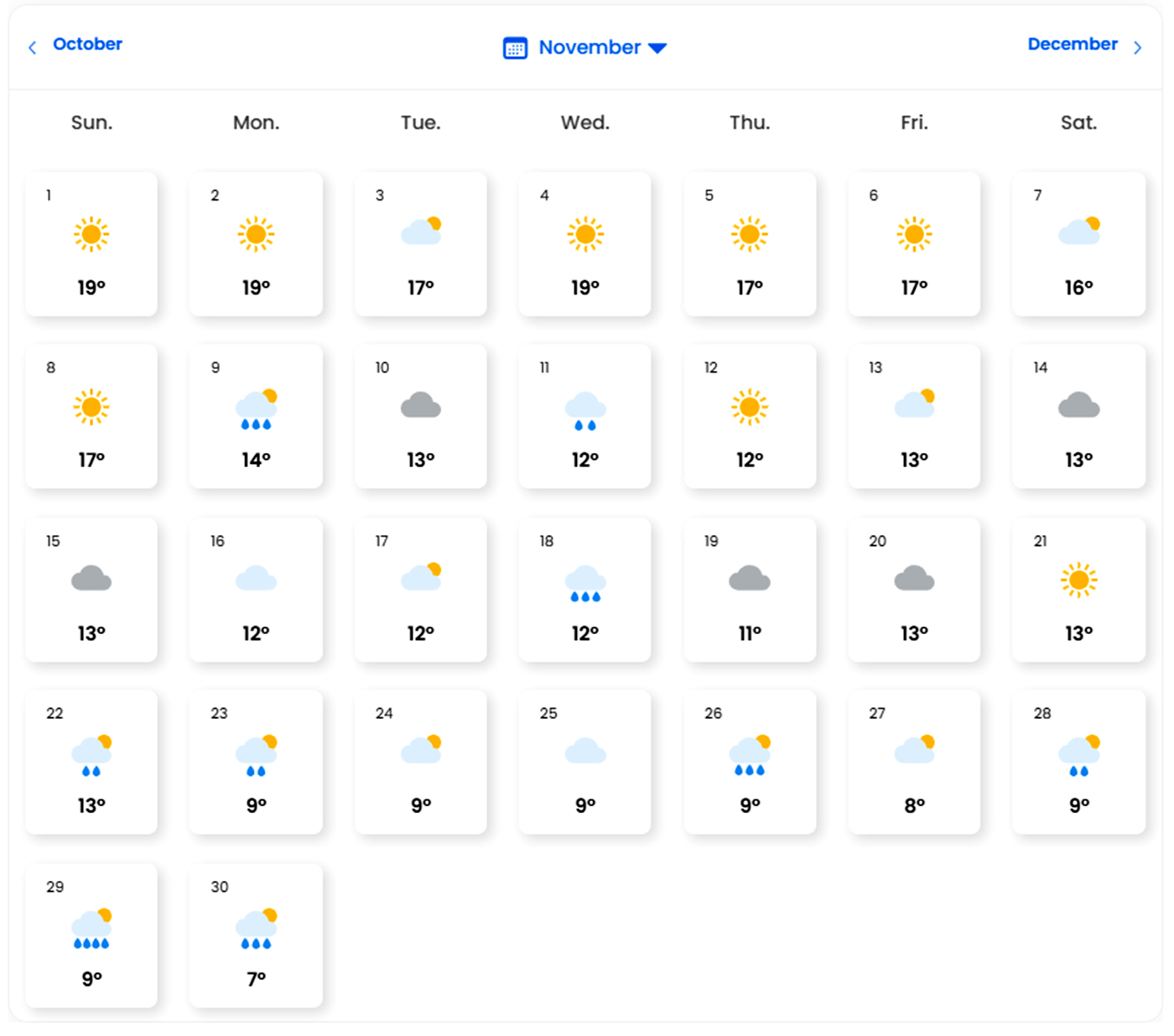
Task: Click the Sat. column header
Action: pos(1079,122)
